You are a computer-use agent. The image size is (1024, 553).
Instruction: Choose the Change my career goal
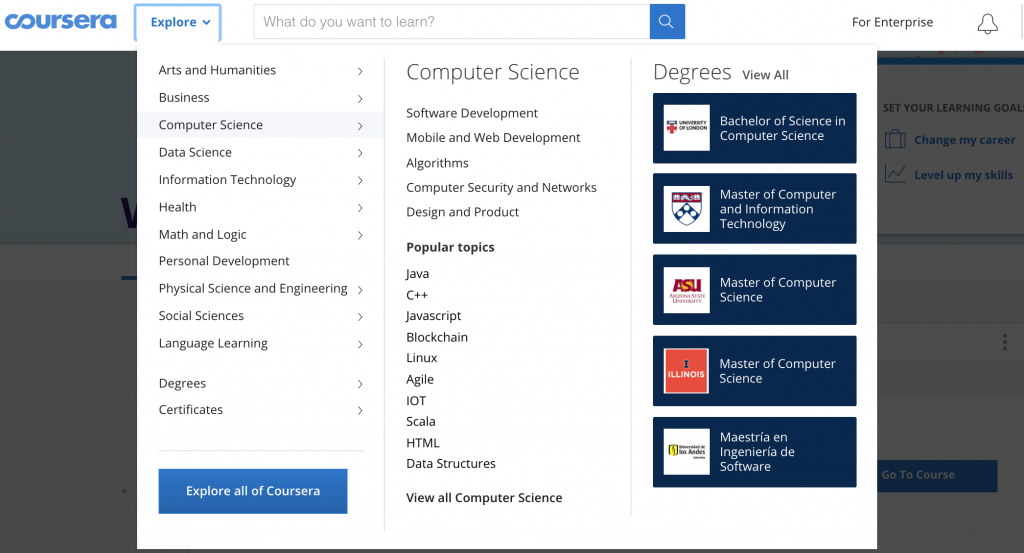pos(965,140)
